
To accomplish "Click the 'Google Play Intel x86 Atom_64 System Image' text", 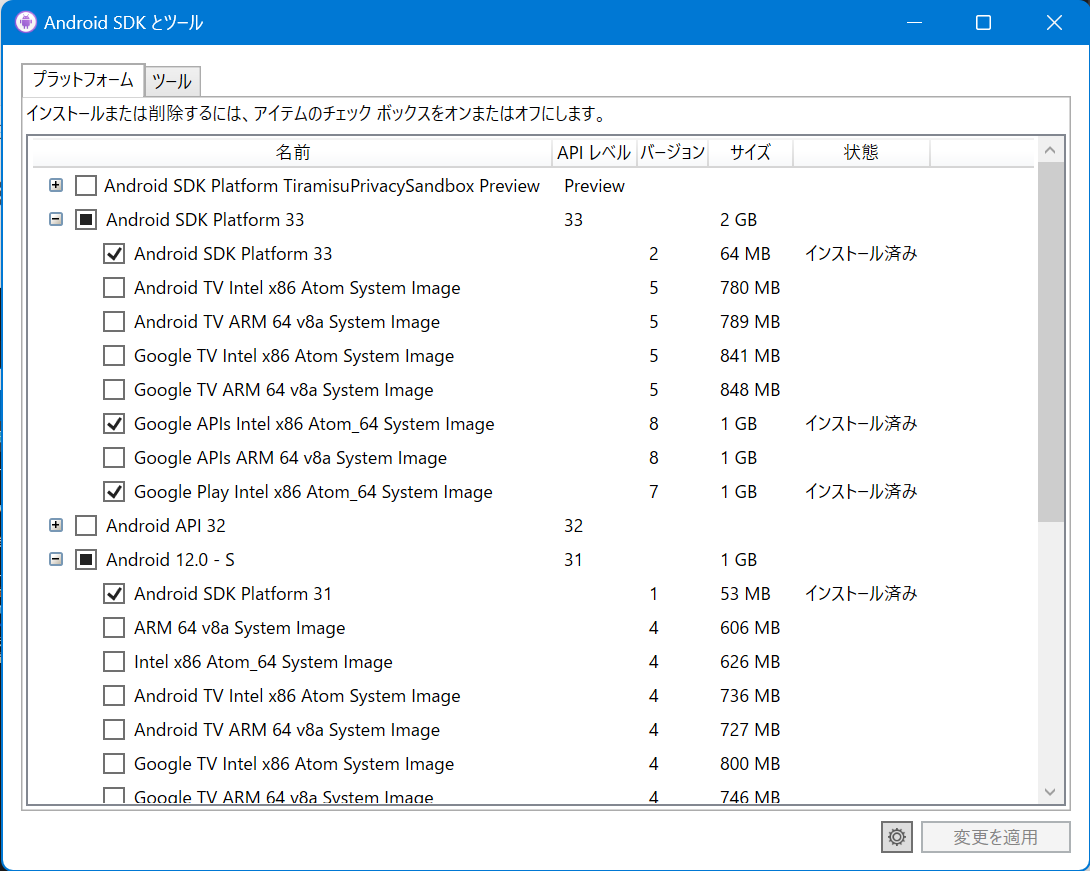I will coord(313,492).
